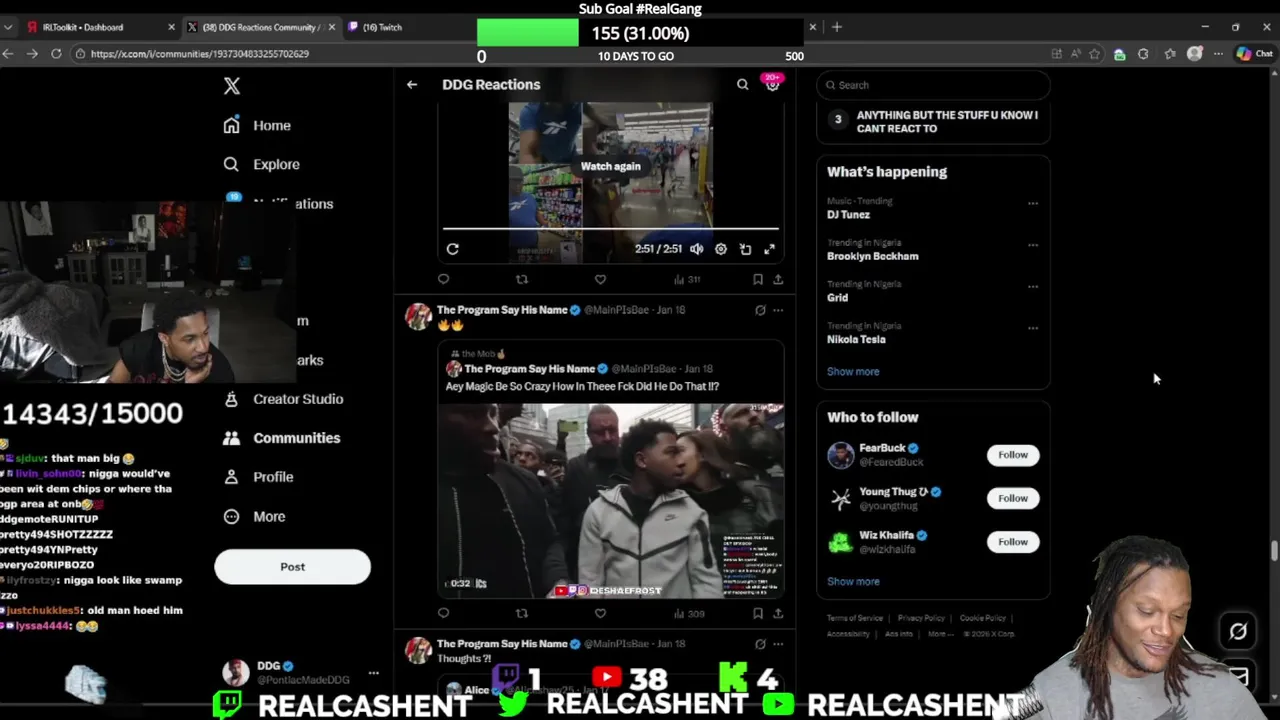The width and height of the screenshot is (1280, 720).
Task: Open video player settings gear
Action: coord(721,249)
